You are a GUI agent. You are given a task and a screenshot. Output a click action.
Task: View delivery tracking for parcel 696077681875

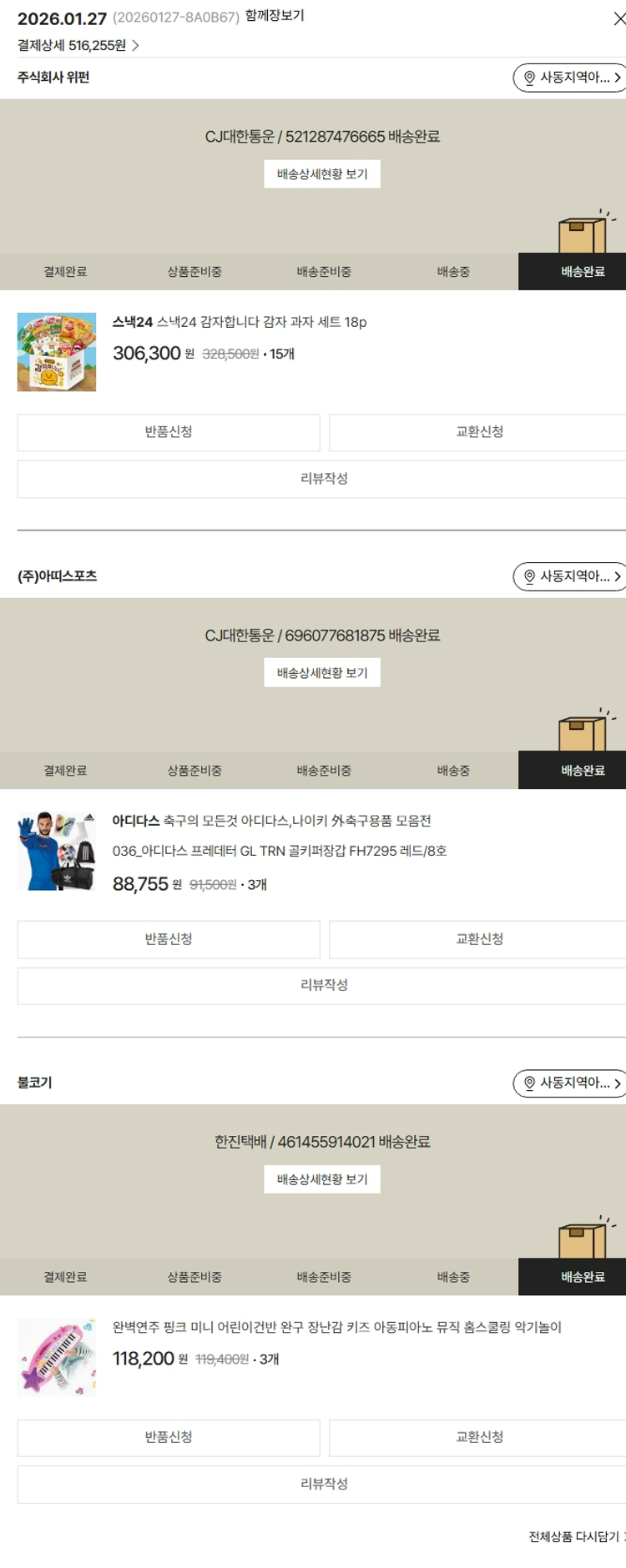coord(322,673)
